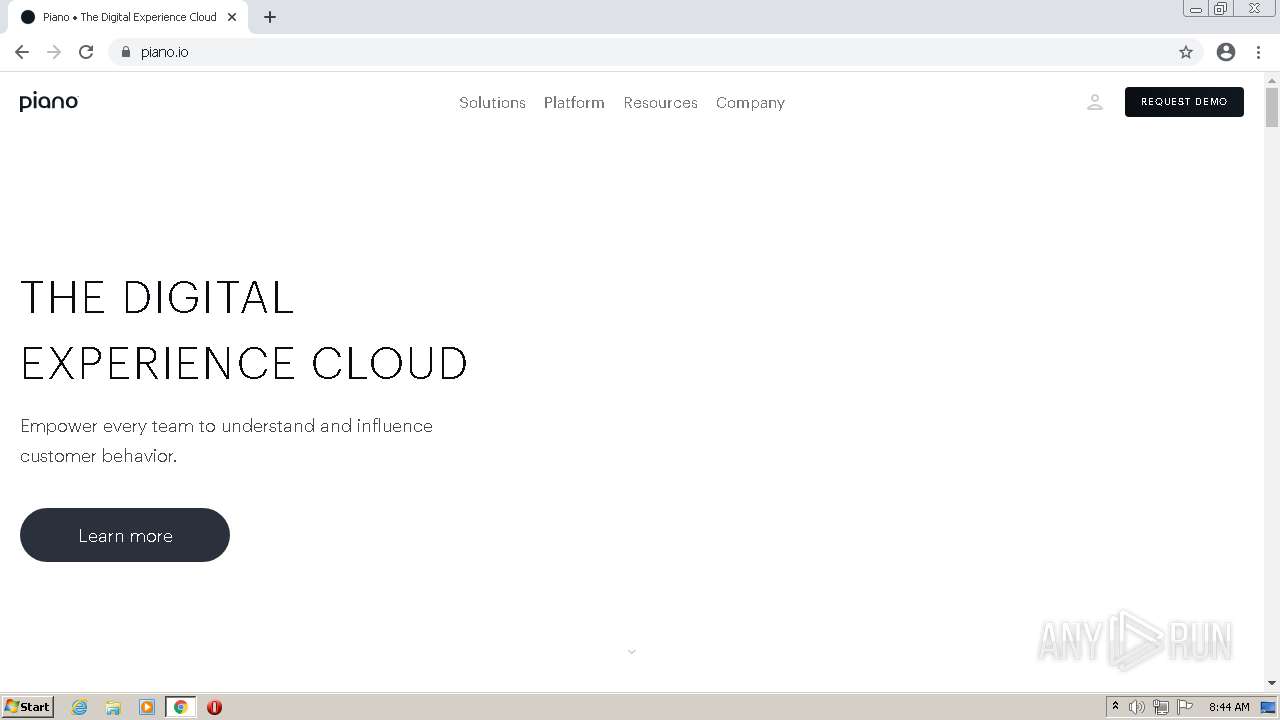Click the address bar URL
Viewport: 1280px width, 720px height.
[165, 52]
